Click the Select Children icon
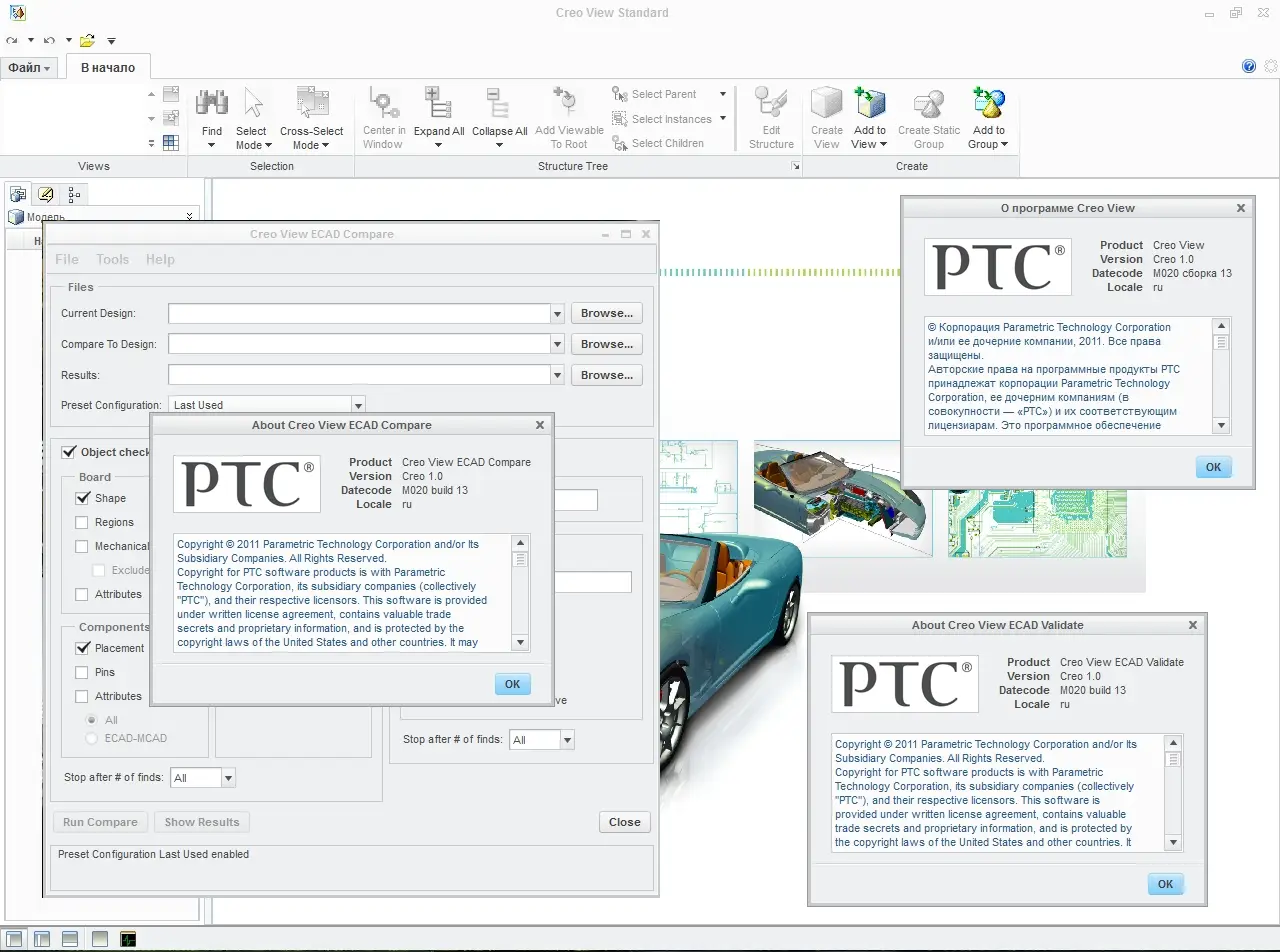 [x=620, y=143]
